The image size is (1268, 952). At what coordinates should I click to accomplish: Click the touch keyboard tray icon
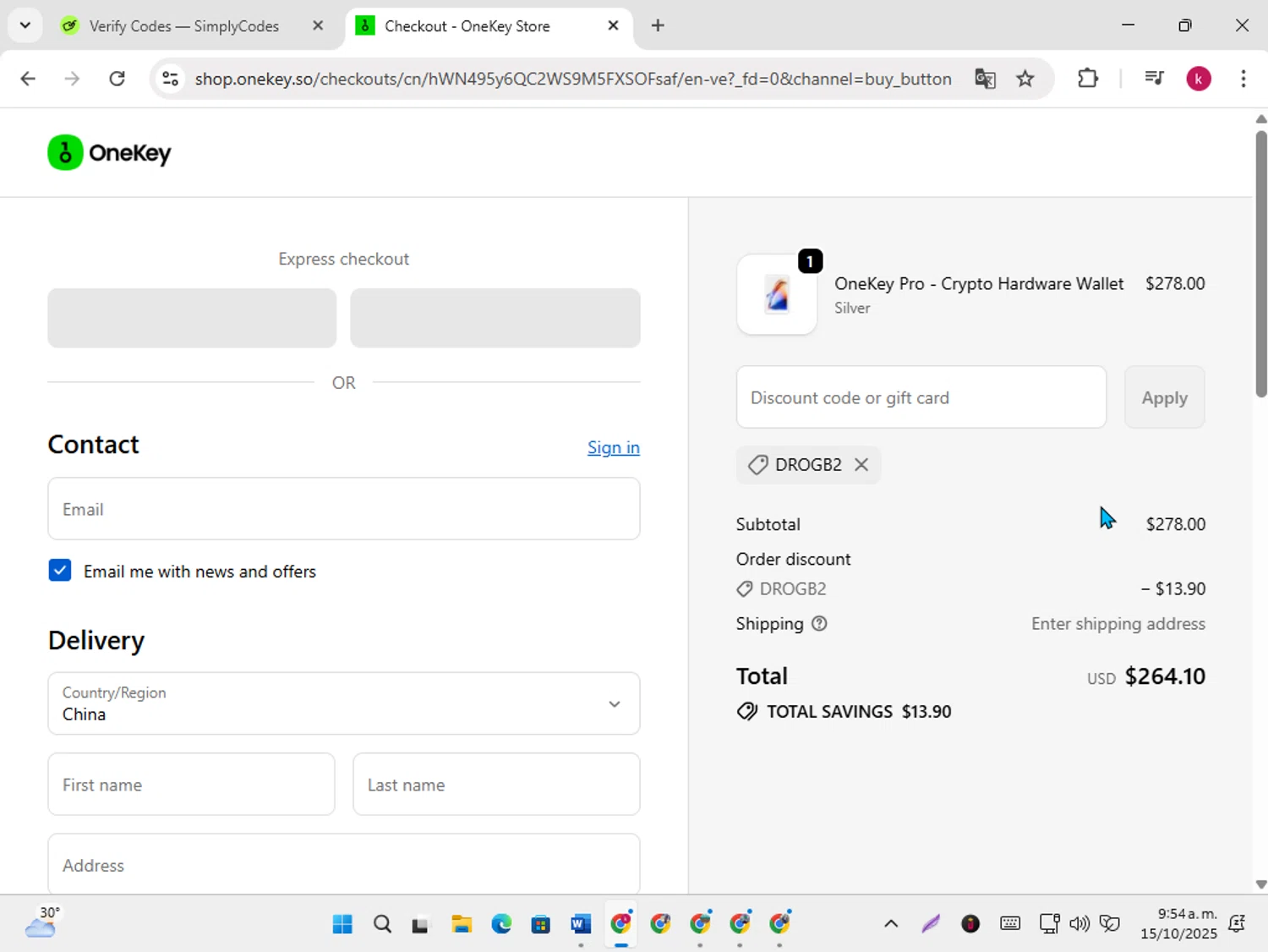click(1010, 924)
